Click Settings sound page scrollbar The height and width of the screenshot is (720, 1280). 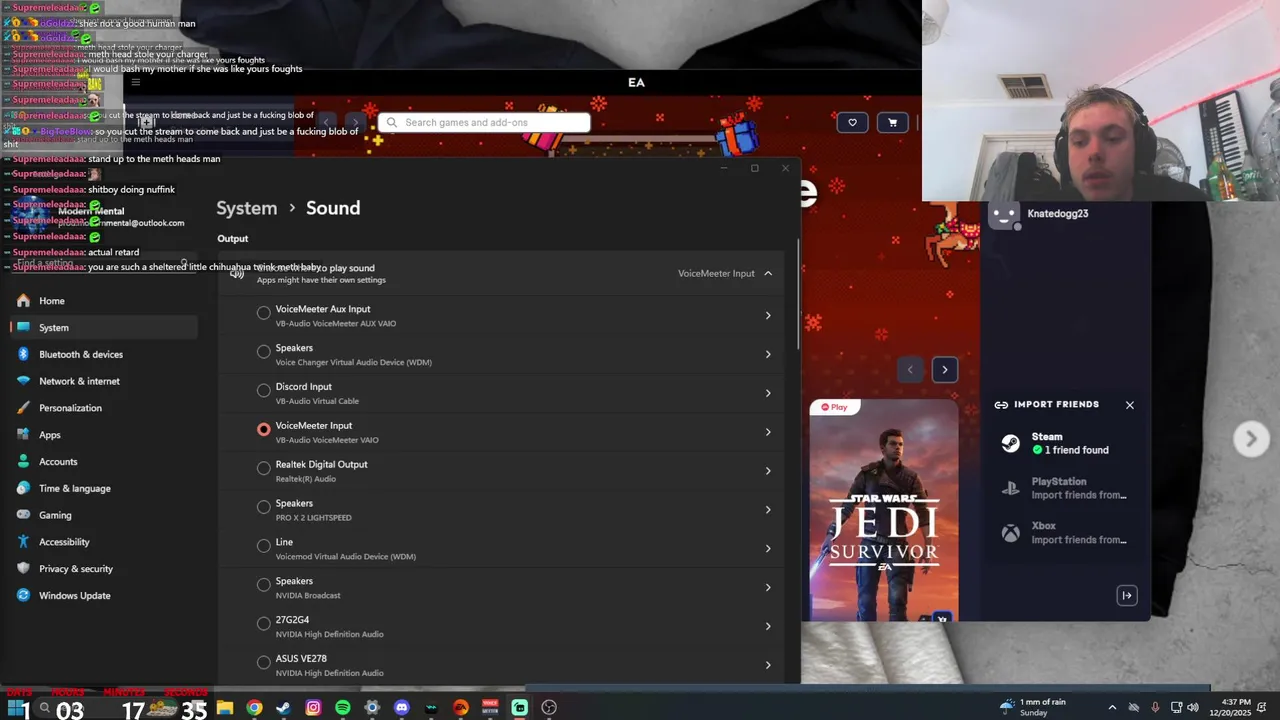pyautogui.click(x=797, y=295)
